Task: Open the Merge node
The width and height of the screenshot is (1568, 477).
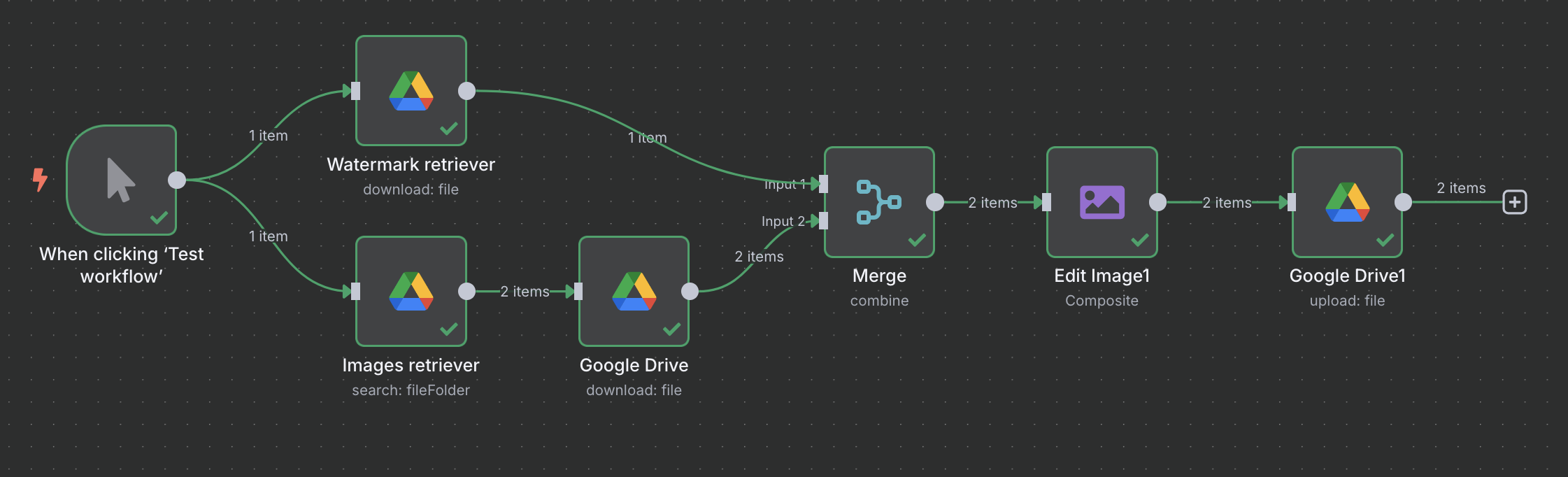Action: click(x=879, y=202)
